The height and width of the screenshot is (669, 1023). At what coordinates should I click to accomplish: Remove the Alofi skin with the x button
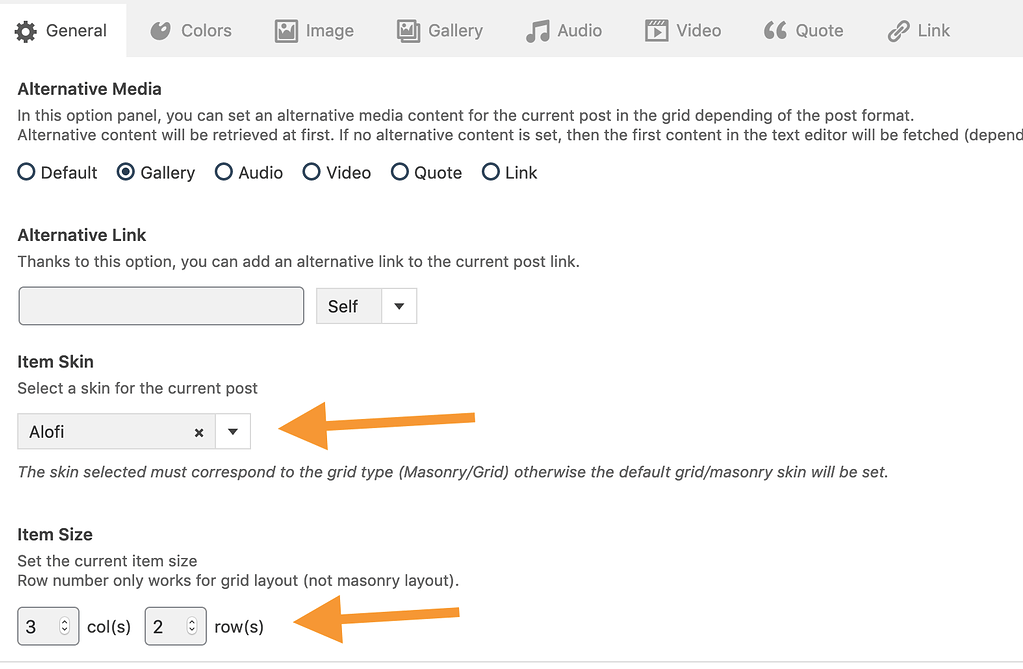pos(199,432)
